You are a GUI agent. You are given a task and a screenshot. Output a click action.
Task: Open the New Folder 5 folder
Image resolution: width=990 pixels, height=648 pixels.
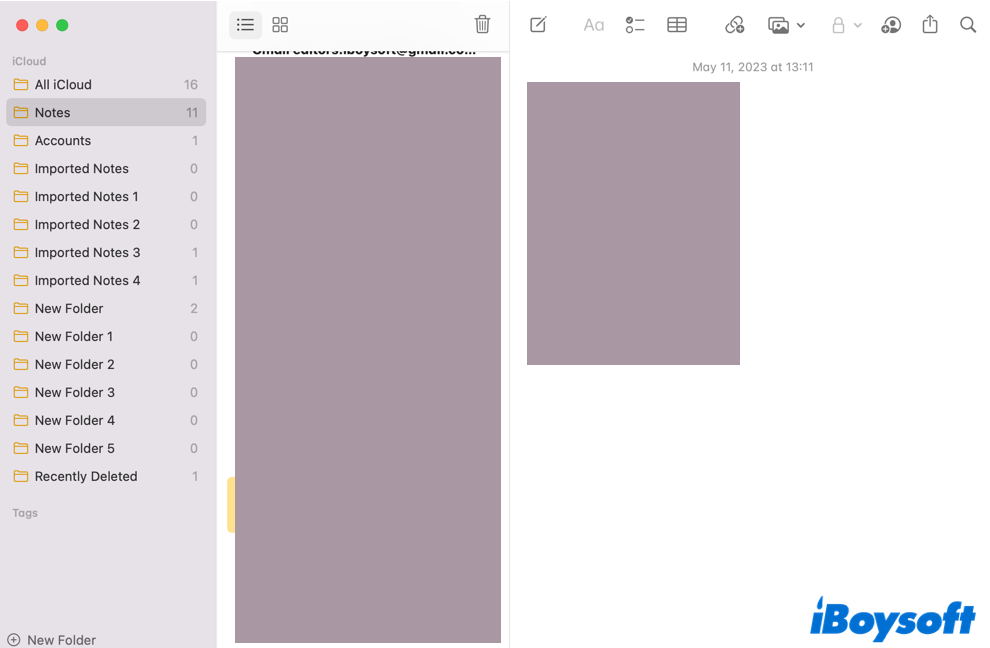coord(75,449)
